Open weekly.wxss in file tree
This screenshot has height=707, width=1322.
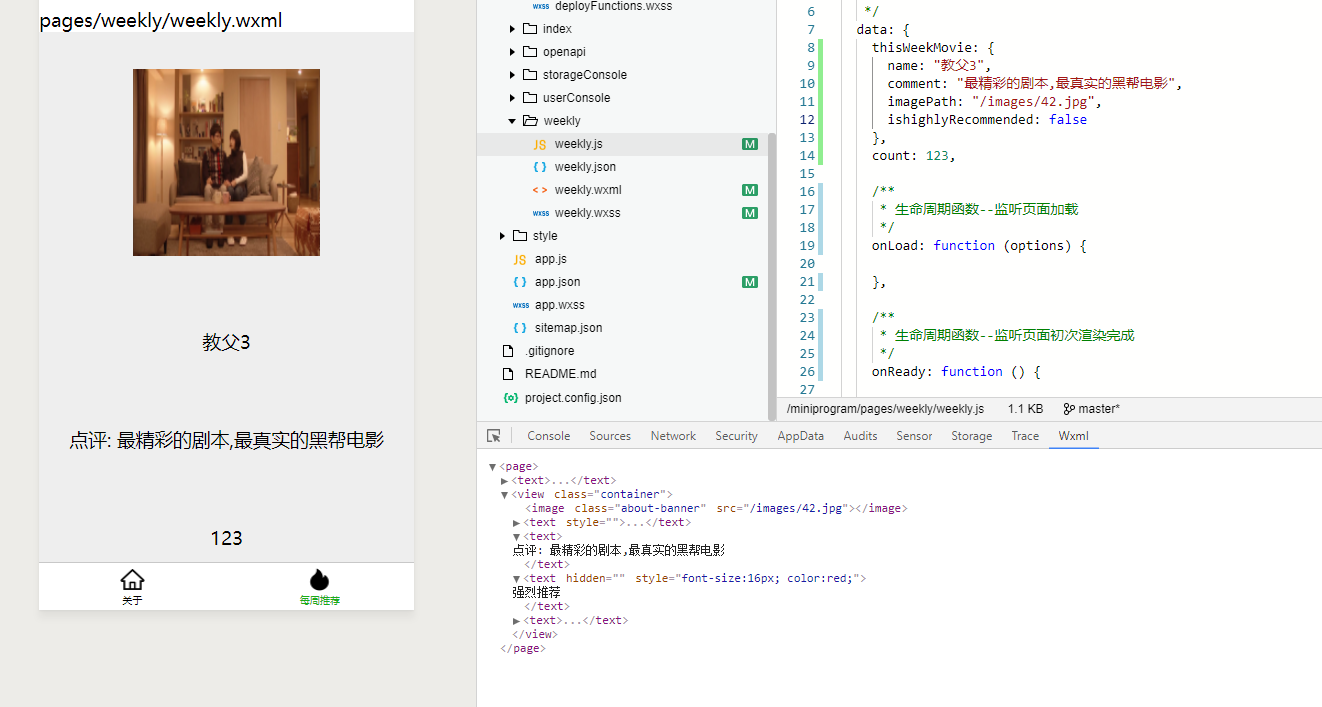pos(587,213)
